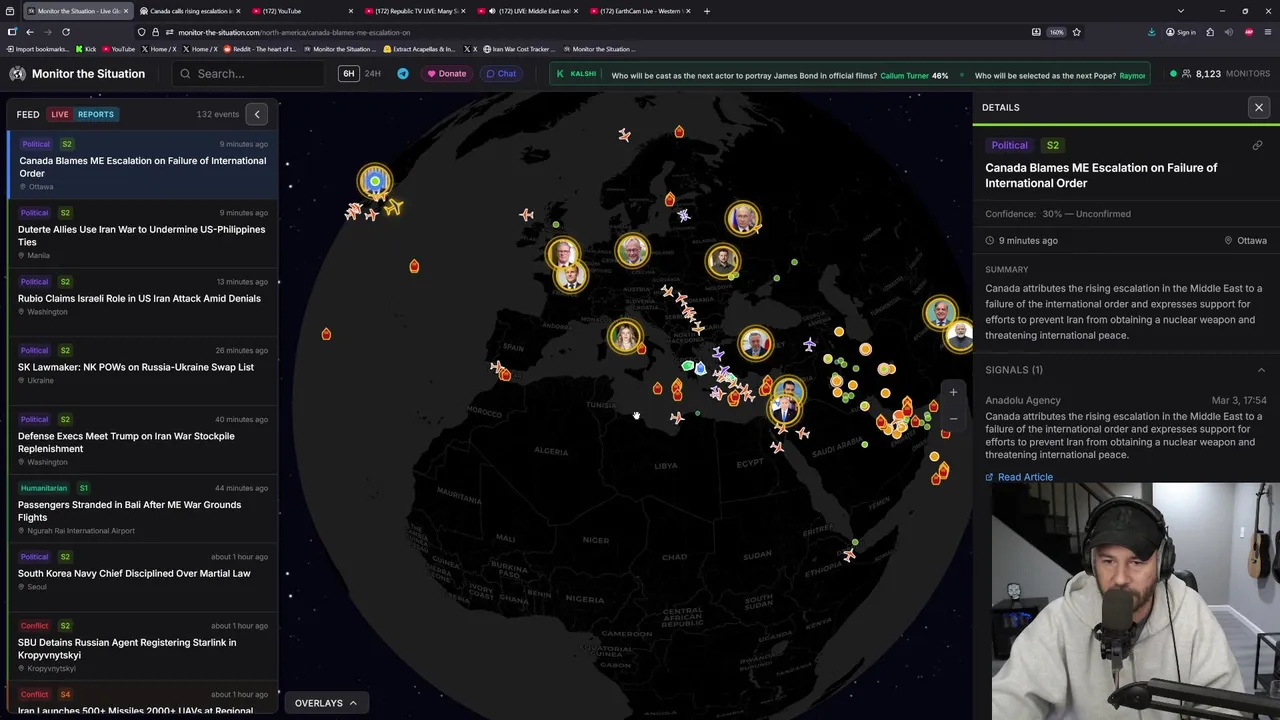Viewport: 1280px width, 720px height.
Task: Reload the page in browser toolbar
Action: tap(66, 32)
